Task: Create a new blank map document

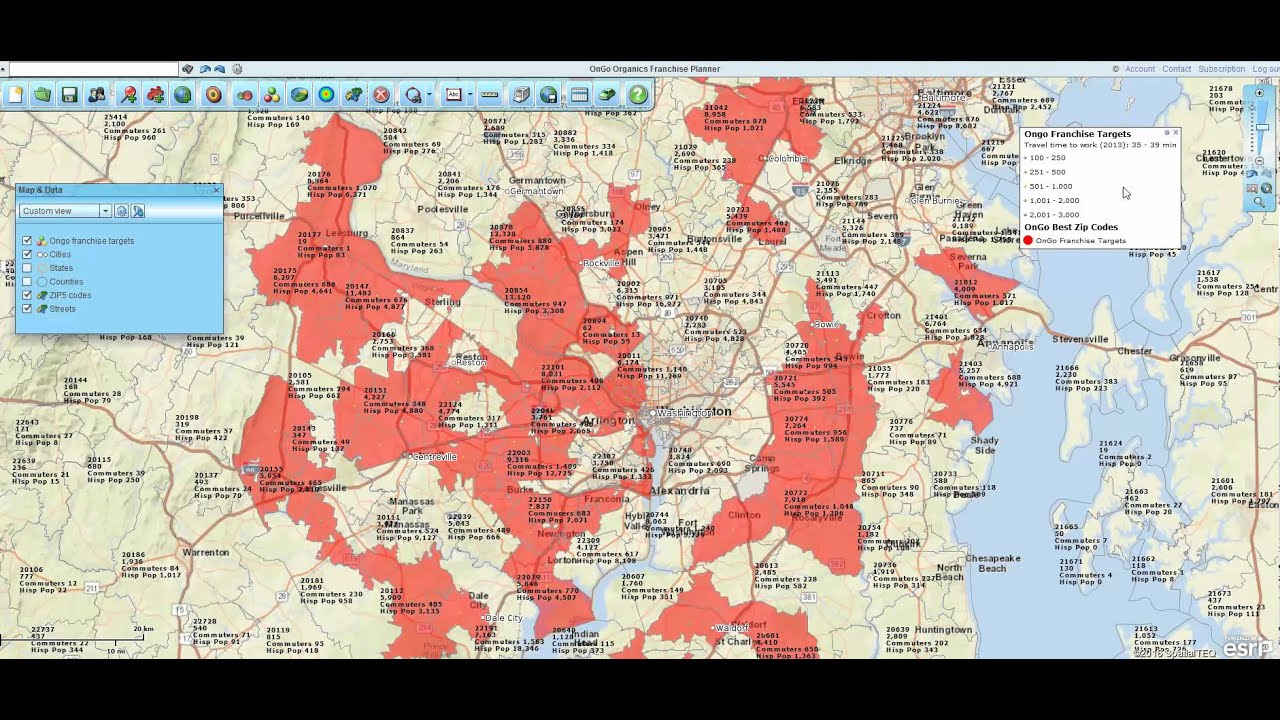Action: [x=14, y=95]
